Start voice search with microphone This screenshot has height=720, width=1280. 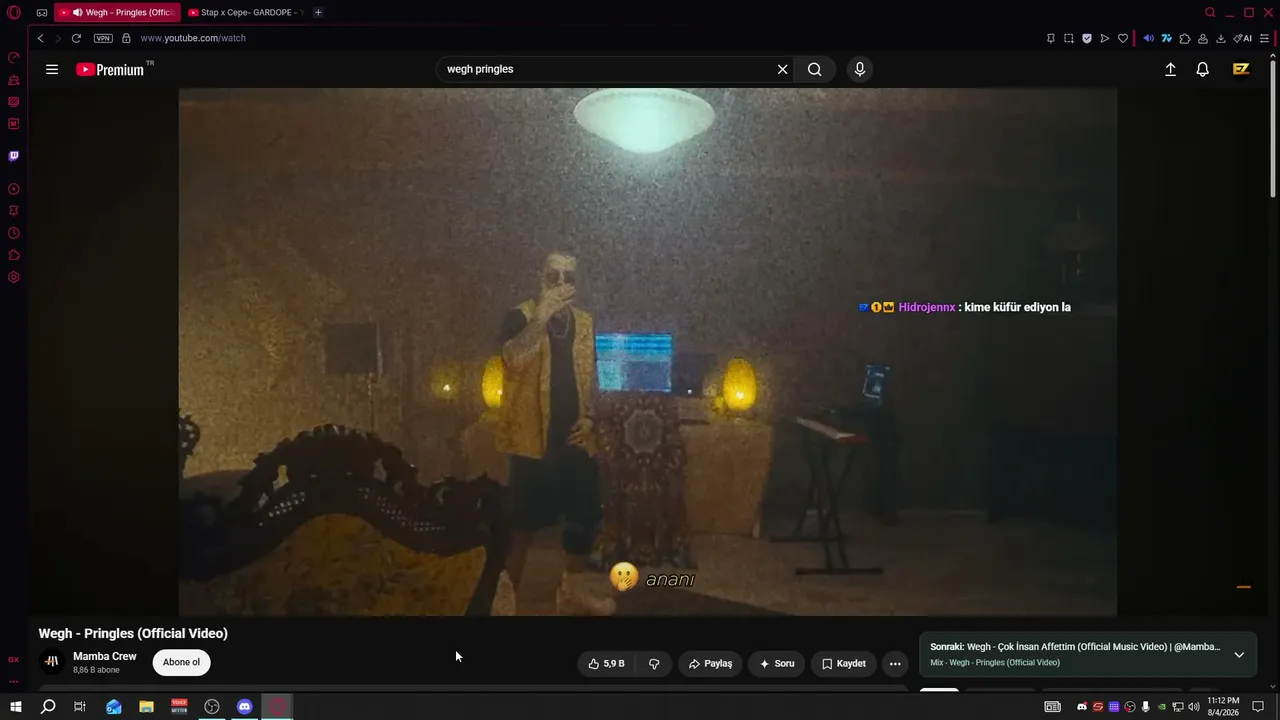tap(859, 69)
